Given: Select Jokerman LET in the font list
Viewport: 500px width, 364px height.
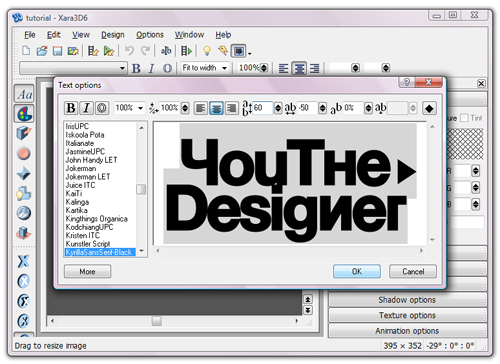Looking at the screenshot, I should click(88, 177).
